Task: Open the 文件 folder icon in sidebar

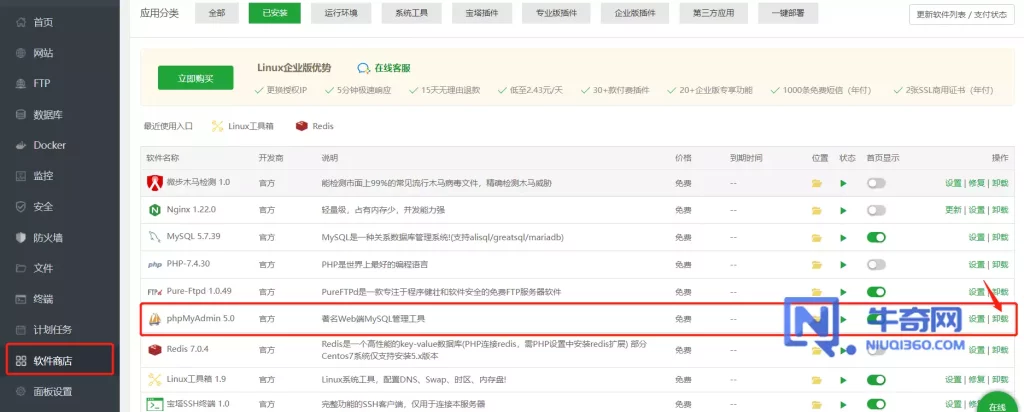Action: click(21, 268)
